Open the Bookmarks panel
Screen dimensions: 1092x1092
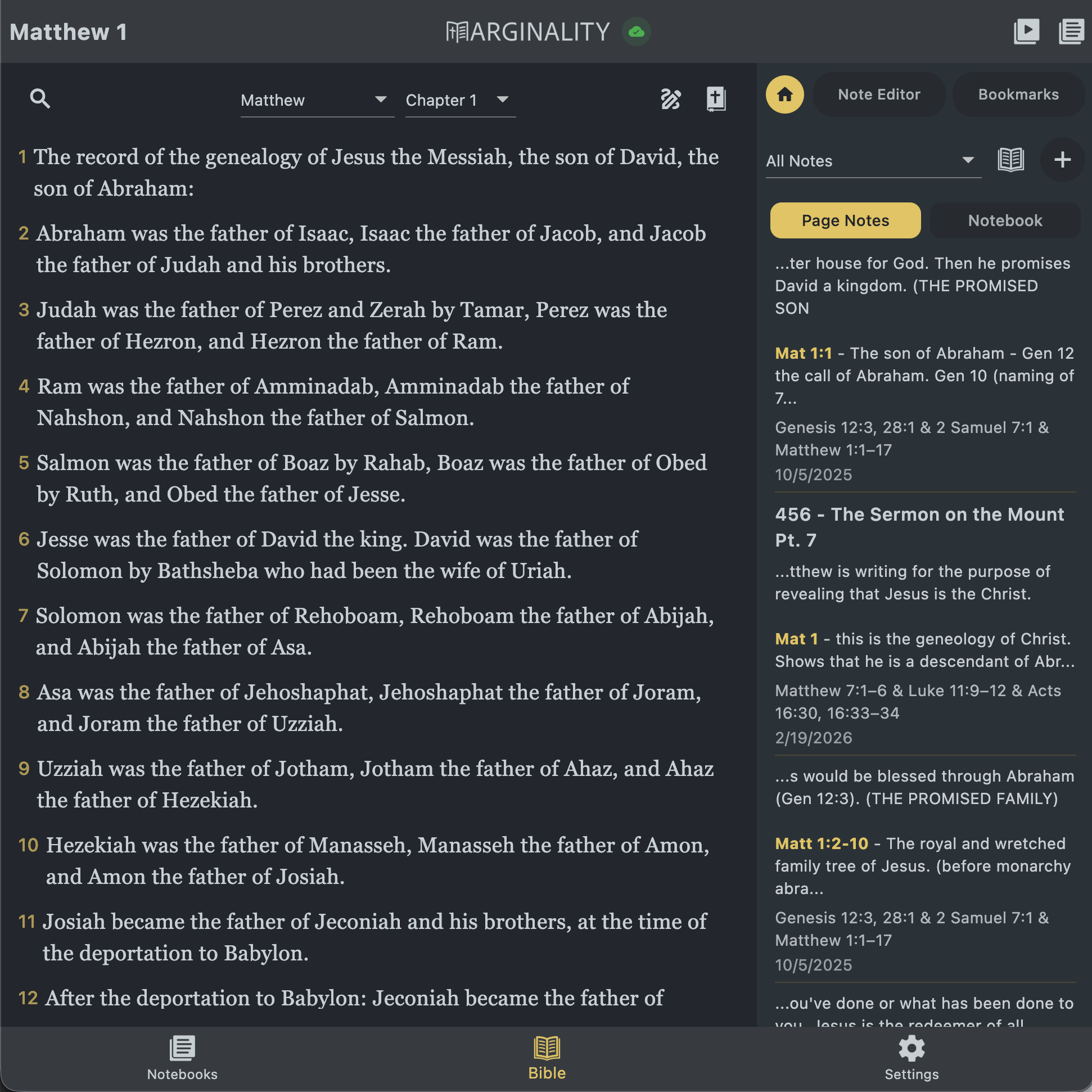click(x=1017, y=94)
